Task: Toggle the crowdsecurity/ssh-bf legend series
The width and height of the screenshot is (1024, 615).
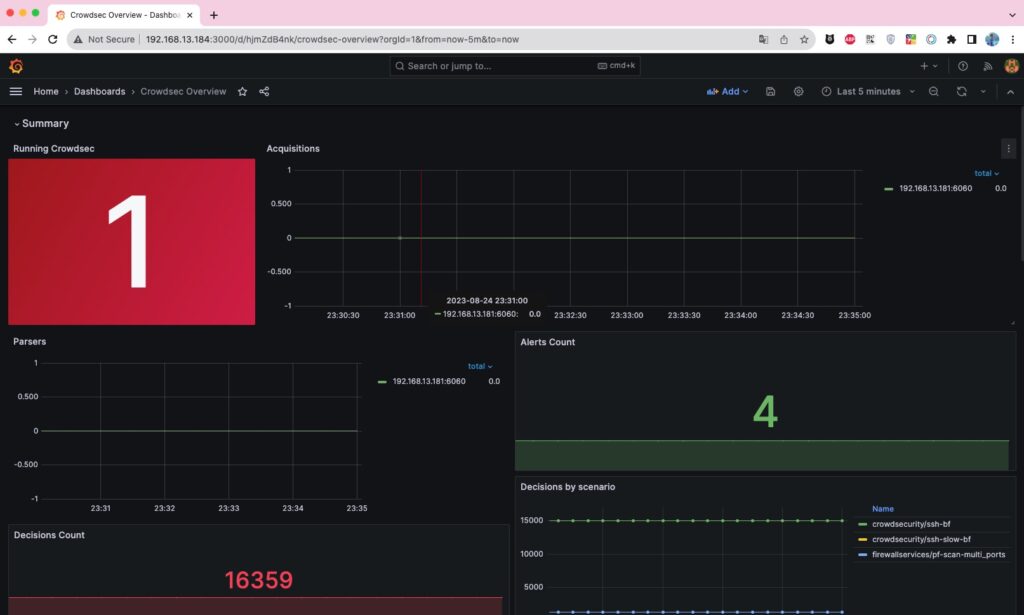Action: tap(911, 524)
